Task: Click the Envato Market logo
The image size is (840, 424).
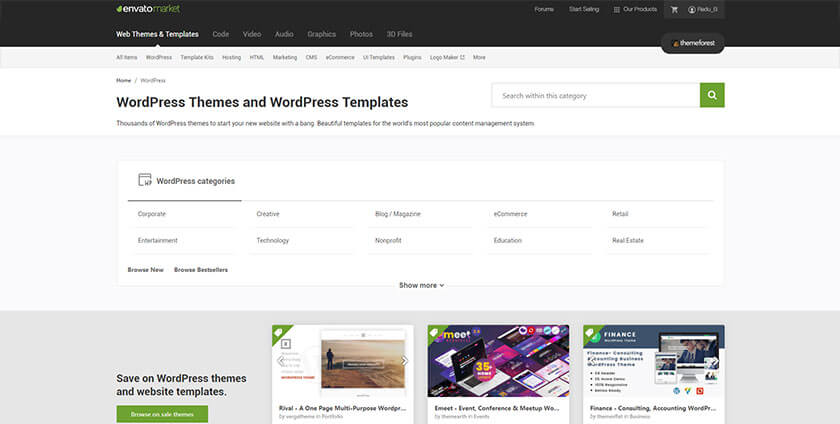Action: click(148, 9)
